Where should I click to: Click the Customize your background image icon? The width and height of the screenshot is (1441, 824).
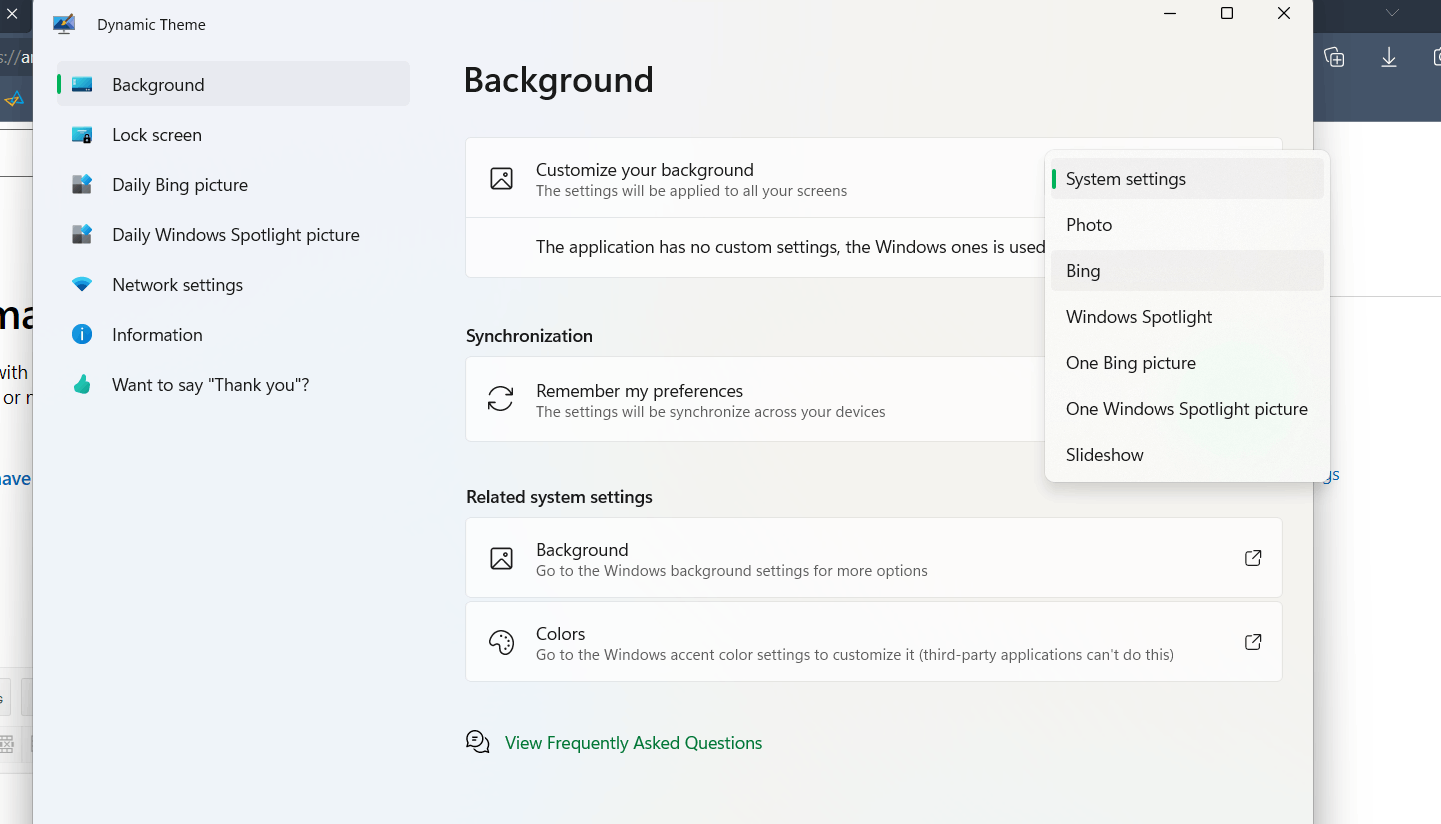coord(501,177)
